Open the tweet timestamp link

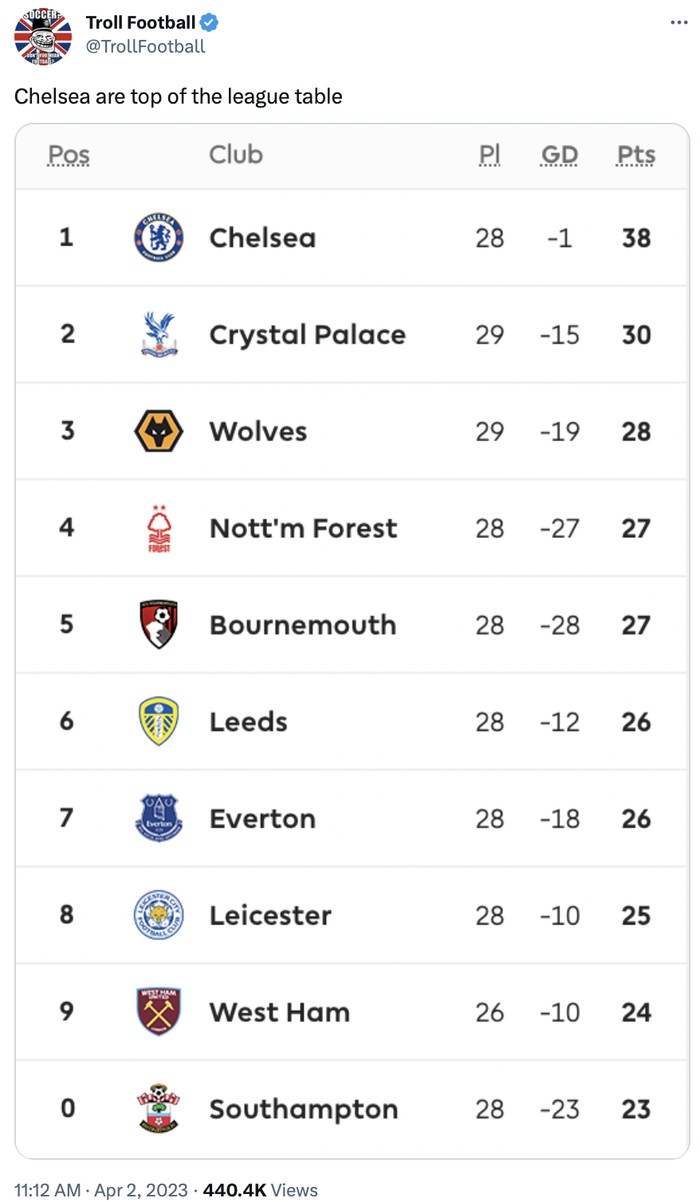[101, 1190]
